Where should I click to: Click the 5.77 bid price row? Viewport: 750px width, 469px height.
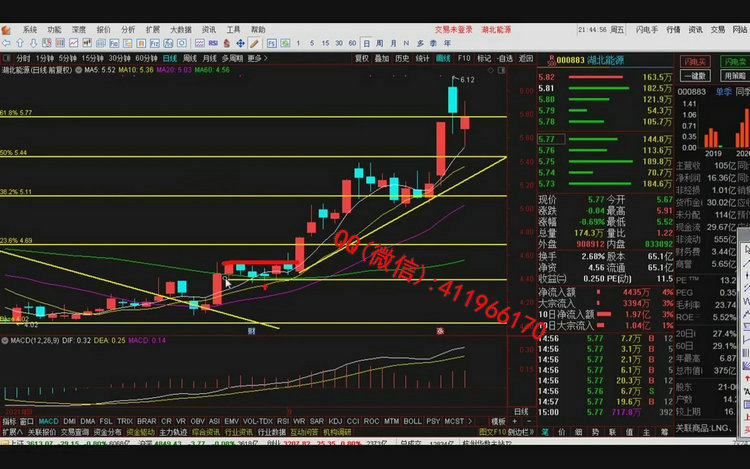(605, 139)
